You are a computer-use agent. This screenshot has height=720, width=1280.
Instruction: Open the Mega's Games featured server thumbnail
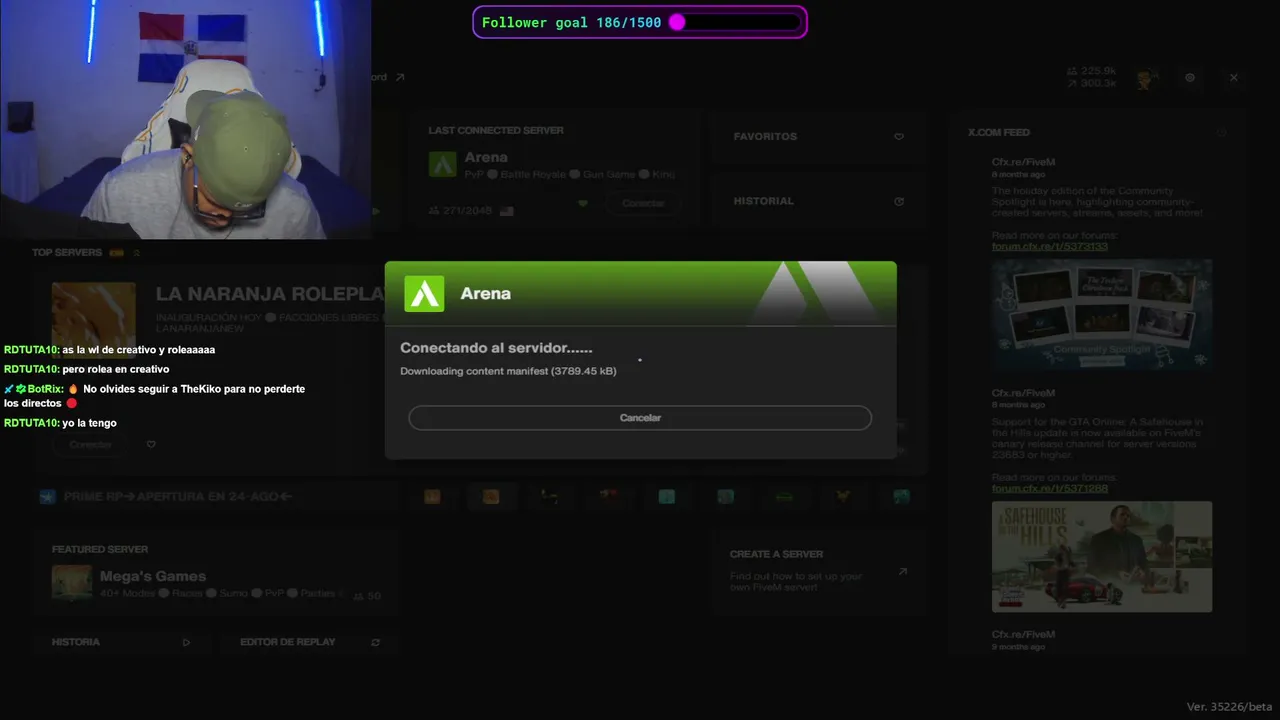coord(72,583)
